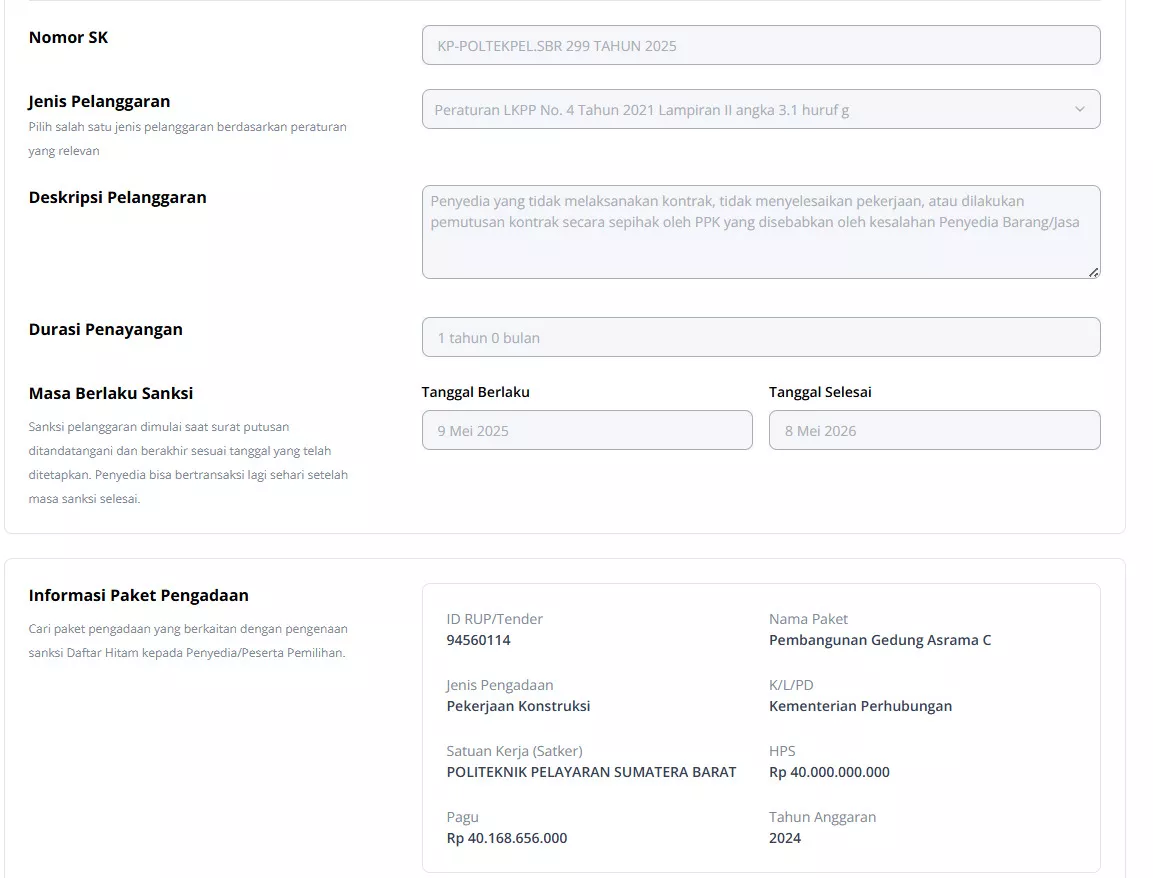Click the Pagu value Rp 40.168.656.000
Screen dimensions: 1153x878
(x=507, y=838)
